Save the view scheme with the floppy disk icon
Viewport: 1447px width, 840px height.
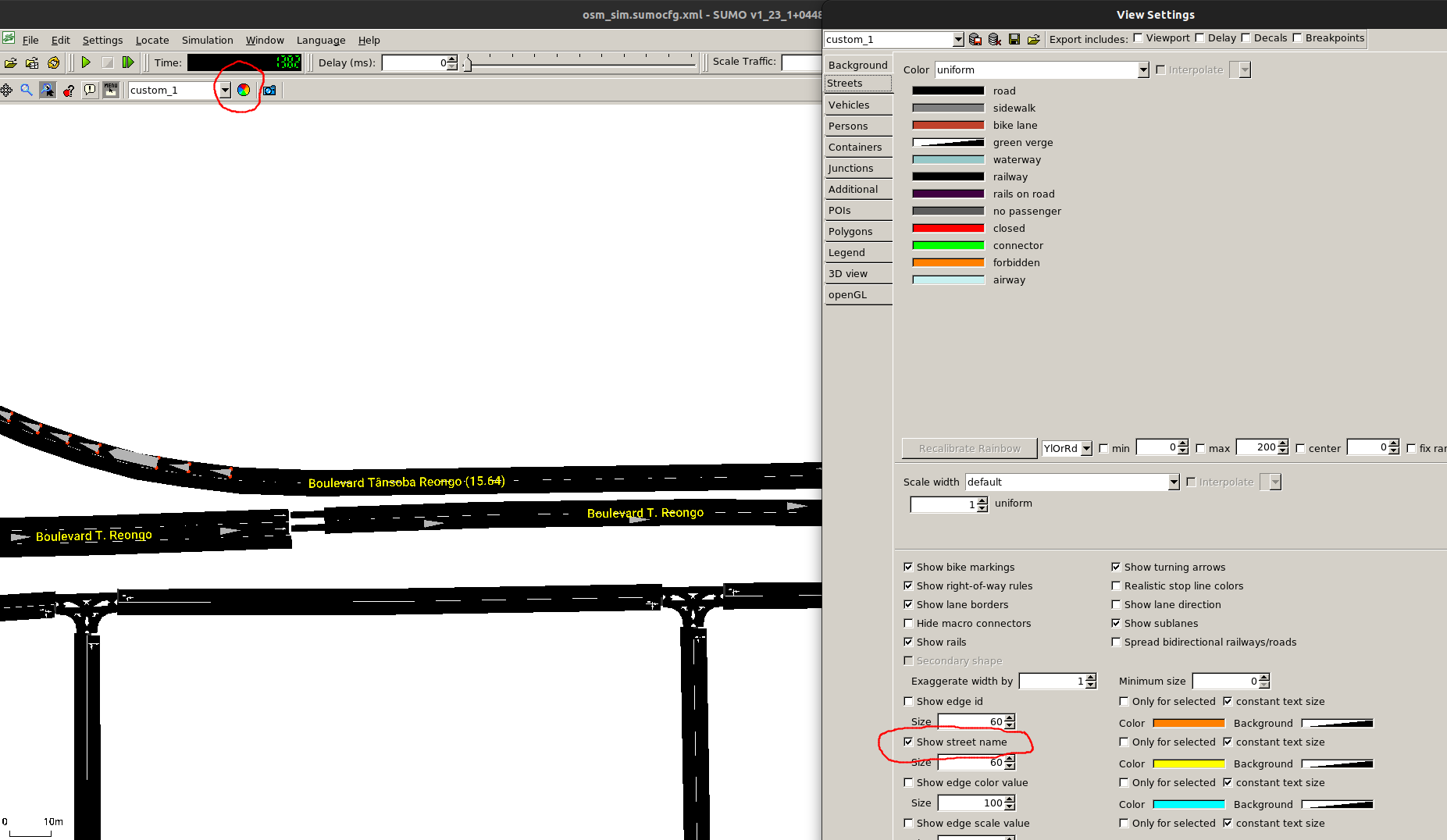pos(1014,39)
